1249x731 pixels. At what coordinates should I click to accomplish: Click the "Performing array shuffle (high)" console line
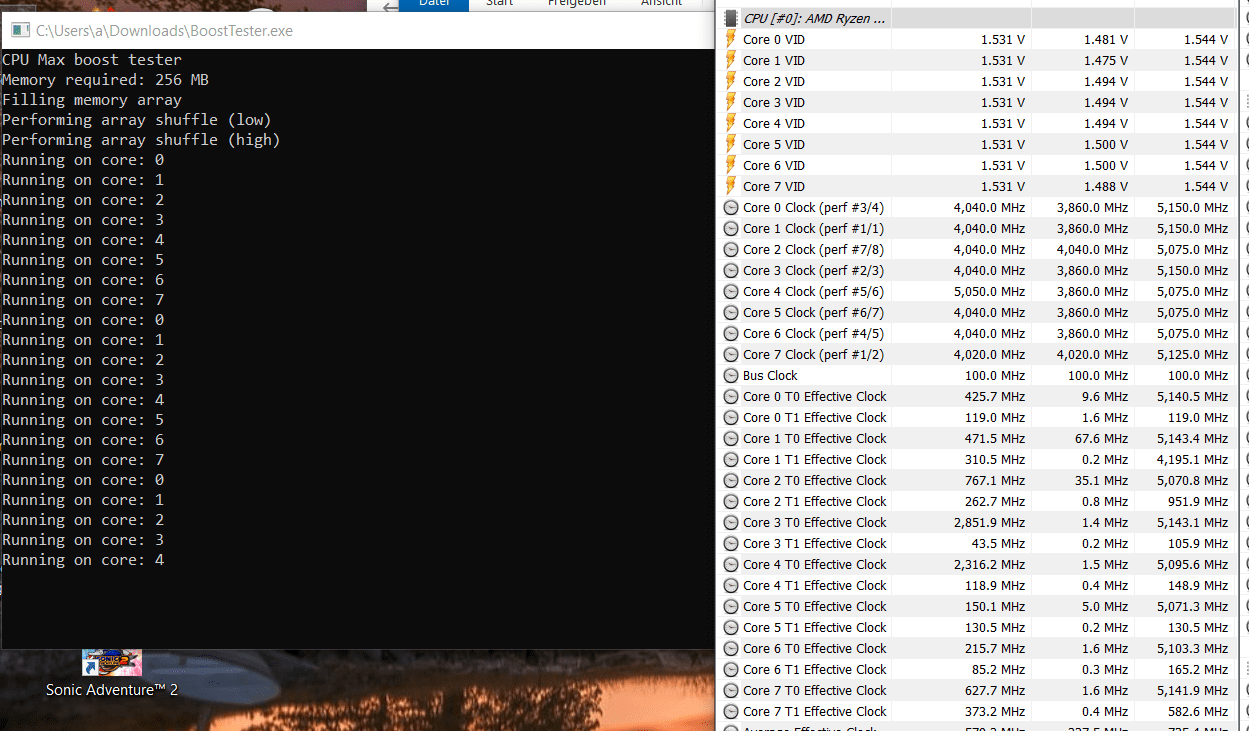click(141, 140)
